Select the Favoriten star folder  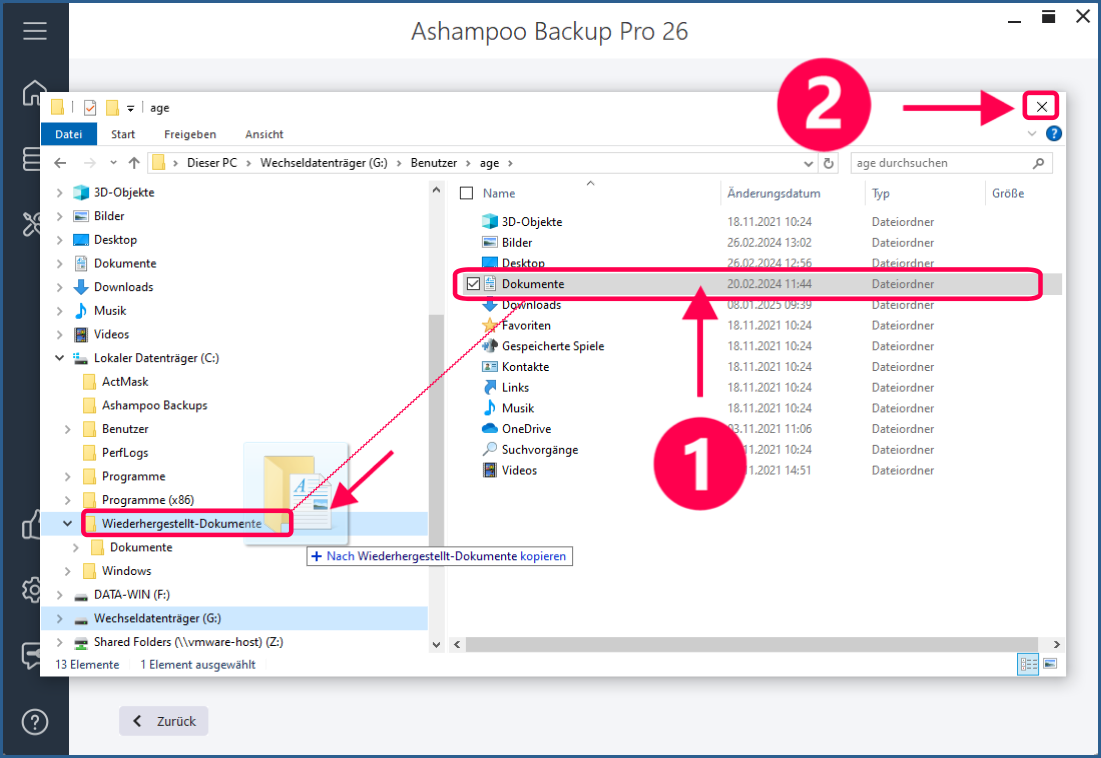coord(526,325)
